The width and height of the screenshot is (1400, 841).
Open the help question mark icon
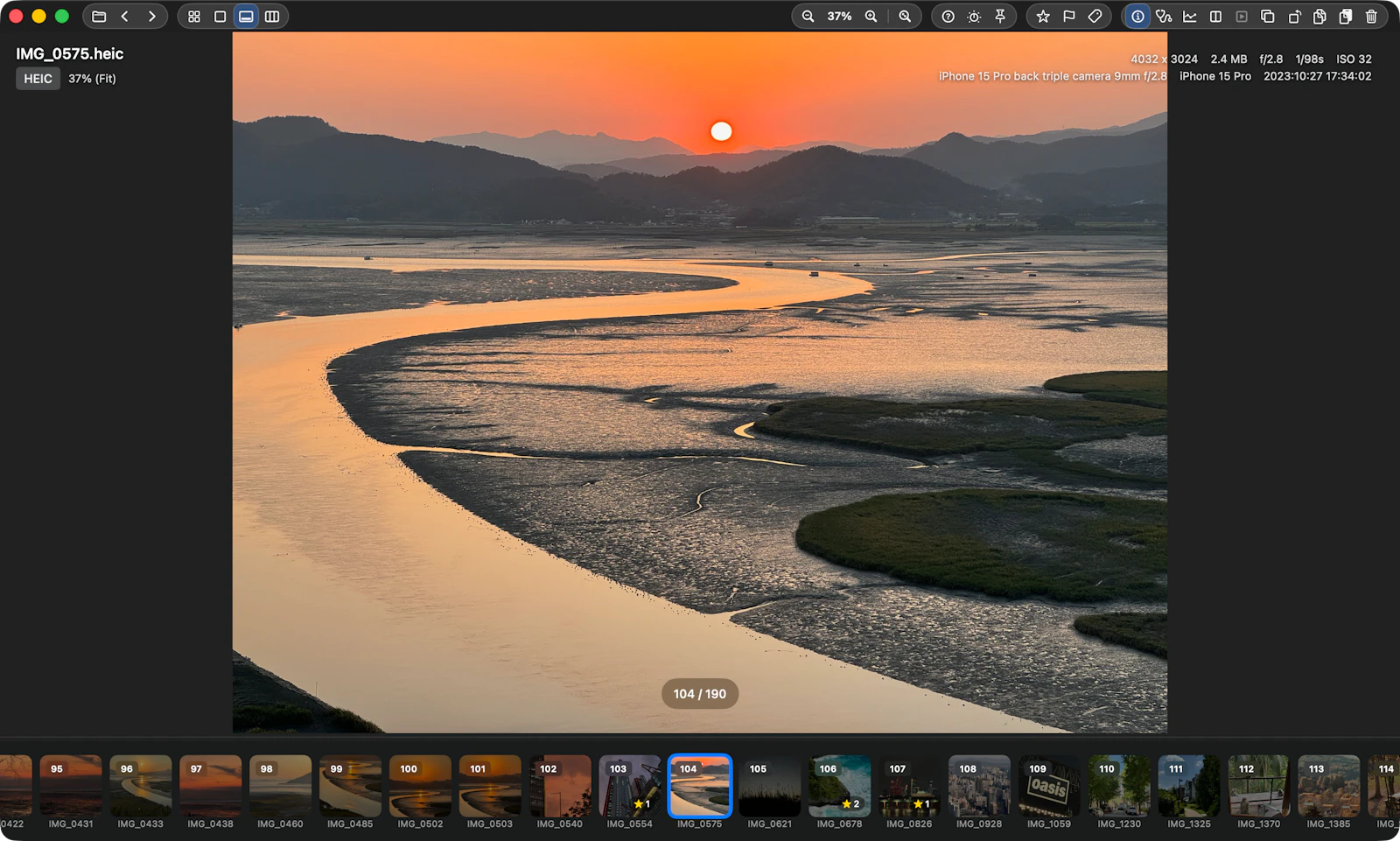(x=948, y=17)
